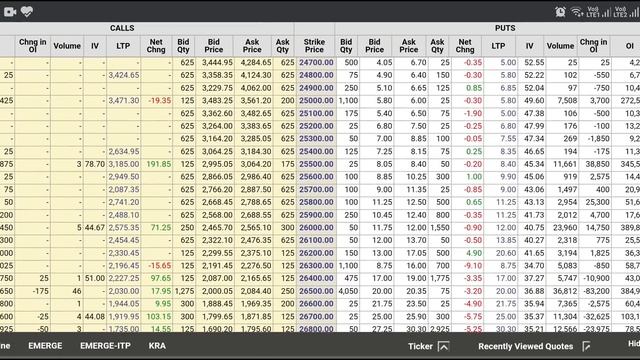Screen dimensions: 640x360
Task: Select call IV value 78.70
Action: [95, 164]
